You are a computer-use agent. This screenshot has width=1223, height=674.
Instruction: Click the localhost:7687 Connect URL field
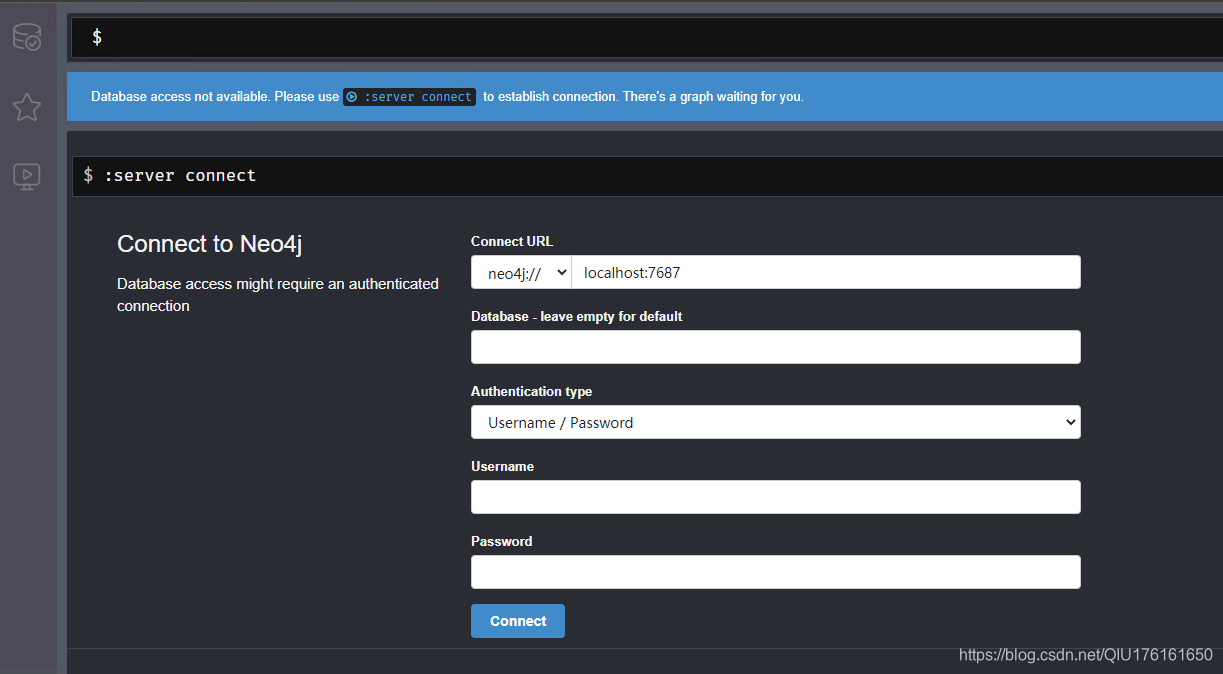[x=826, y=272]
